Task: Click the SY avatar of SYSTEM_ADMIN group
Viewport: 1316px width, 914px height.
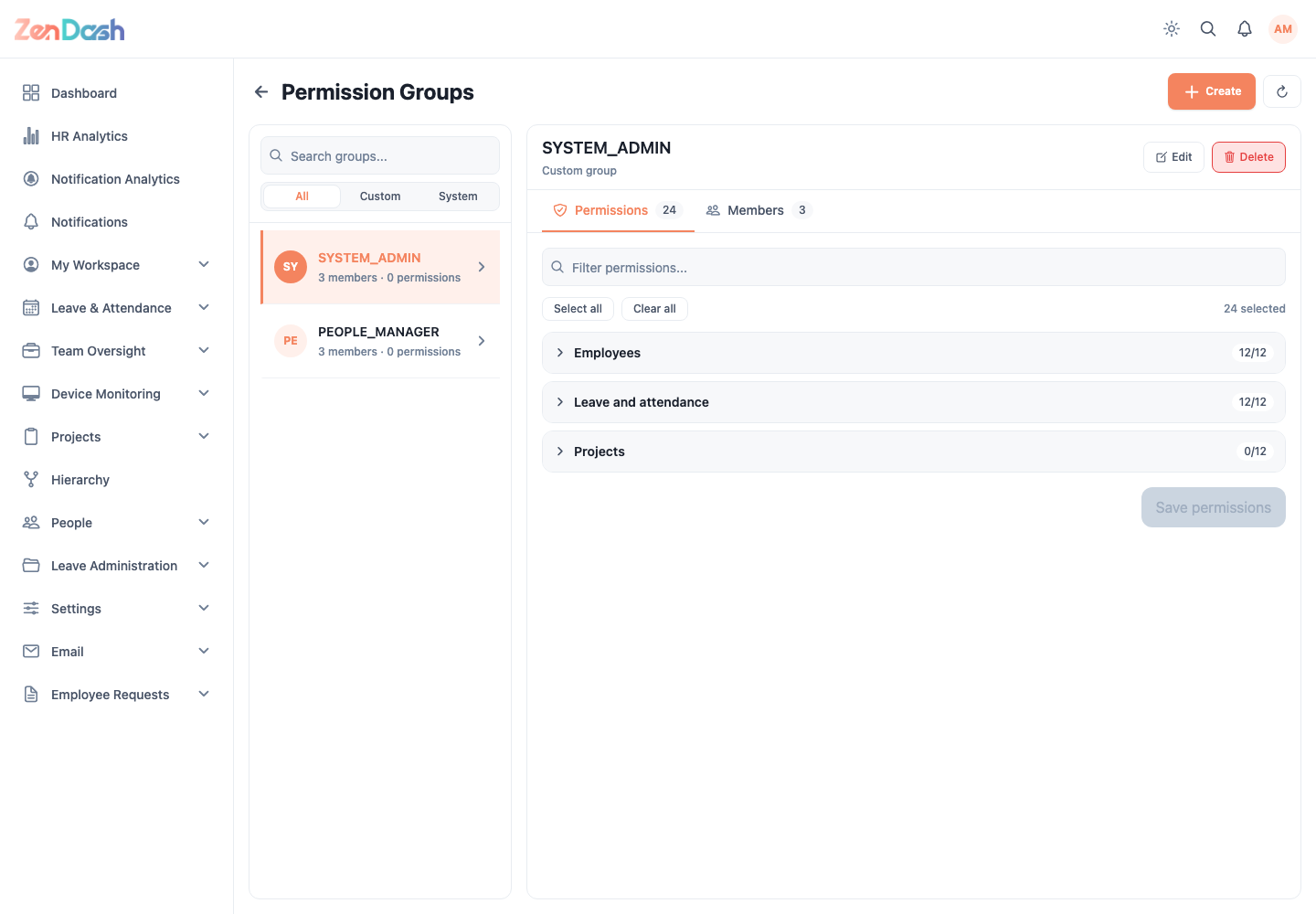Action: pos(291,267)
